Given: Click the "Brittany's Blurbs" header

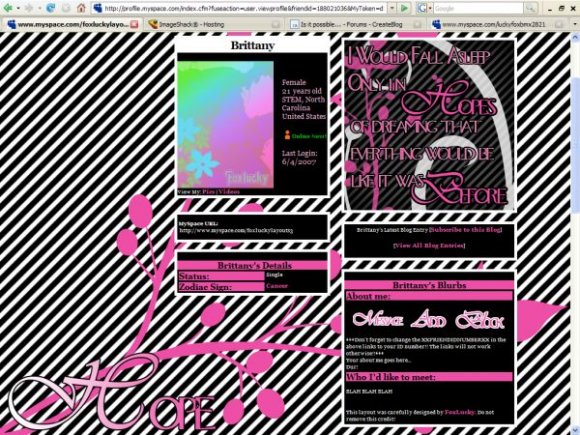Looking at the screenshot, I should pyautogui.click(x=429, y=285).
